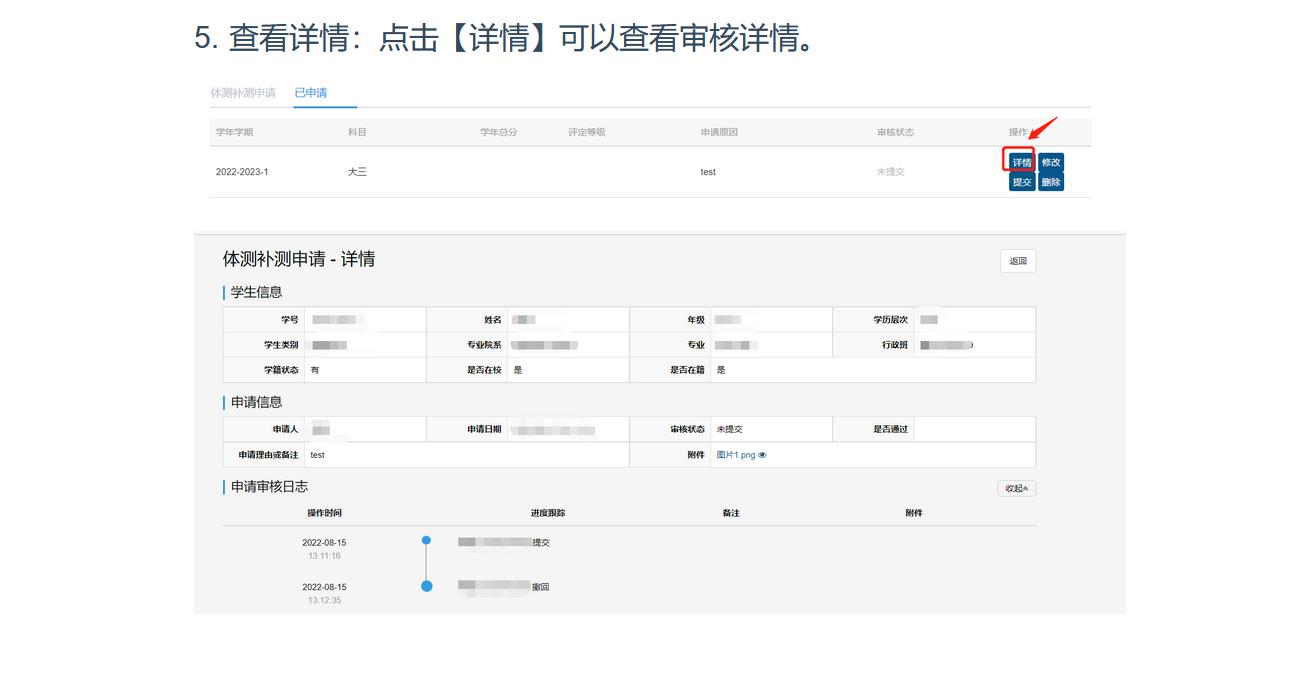Switch to the 体测补测申请 tab
The height and width of the screenshot is (684, 1311).
click(x=243, y=93)
